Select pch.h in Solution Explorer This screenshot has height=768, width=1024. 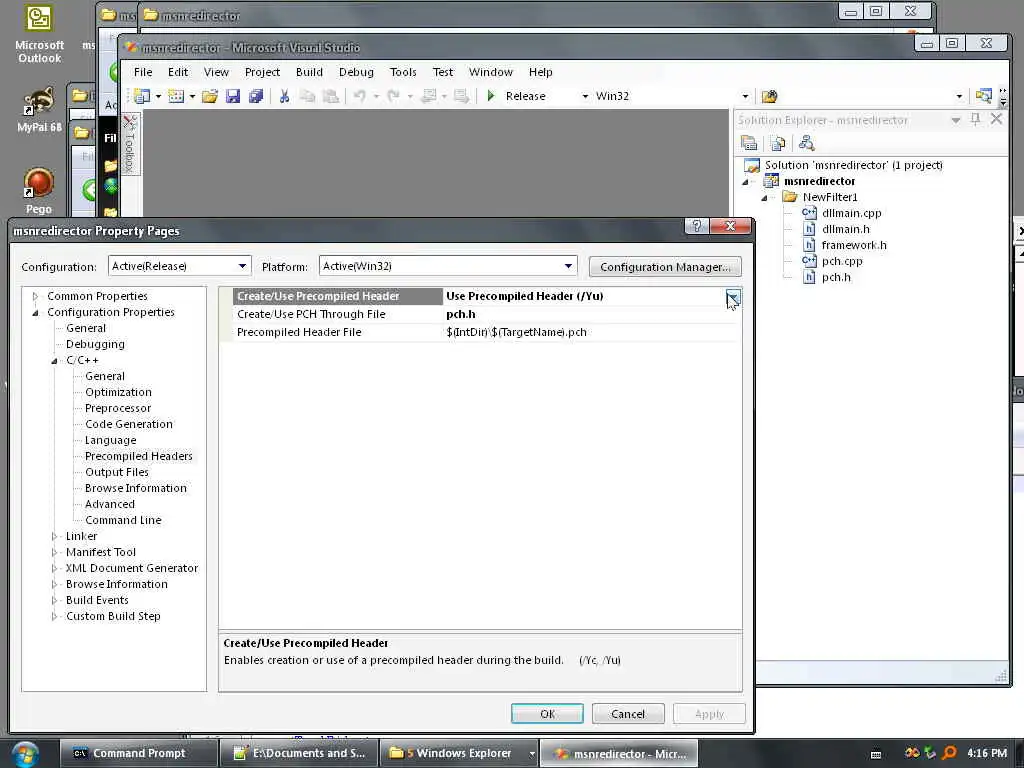click(836, 277)
